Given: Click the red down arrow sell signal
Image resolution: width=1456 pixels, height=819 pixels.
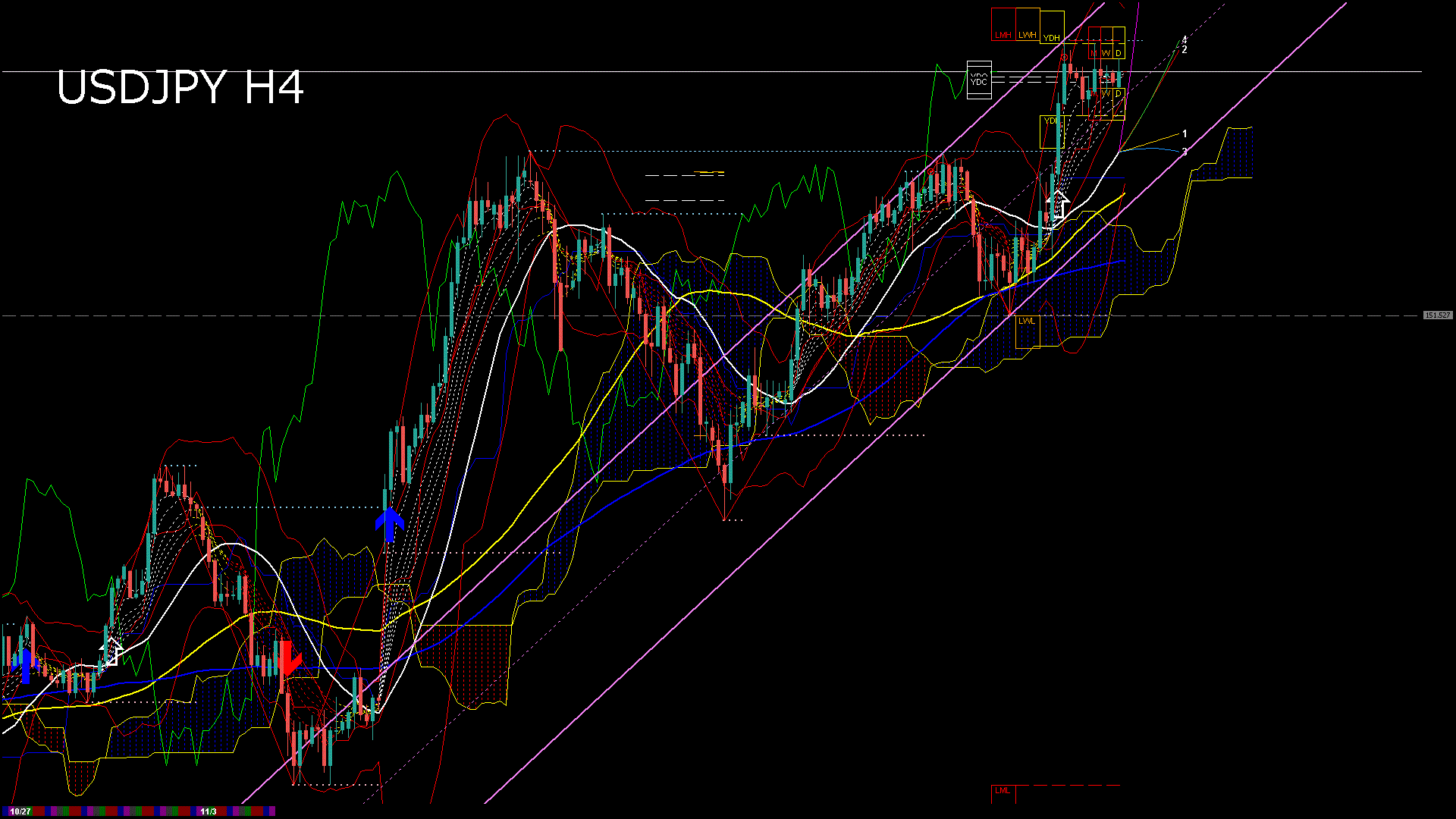Looking at the screenshot, I should 289,658.
